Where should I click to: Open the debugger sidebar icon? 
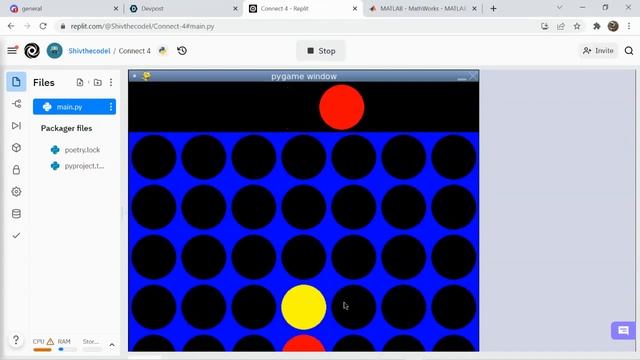[16, 126]
